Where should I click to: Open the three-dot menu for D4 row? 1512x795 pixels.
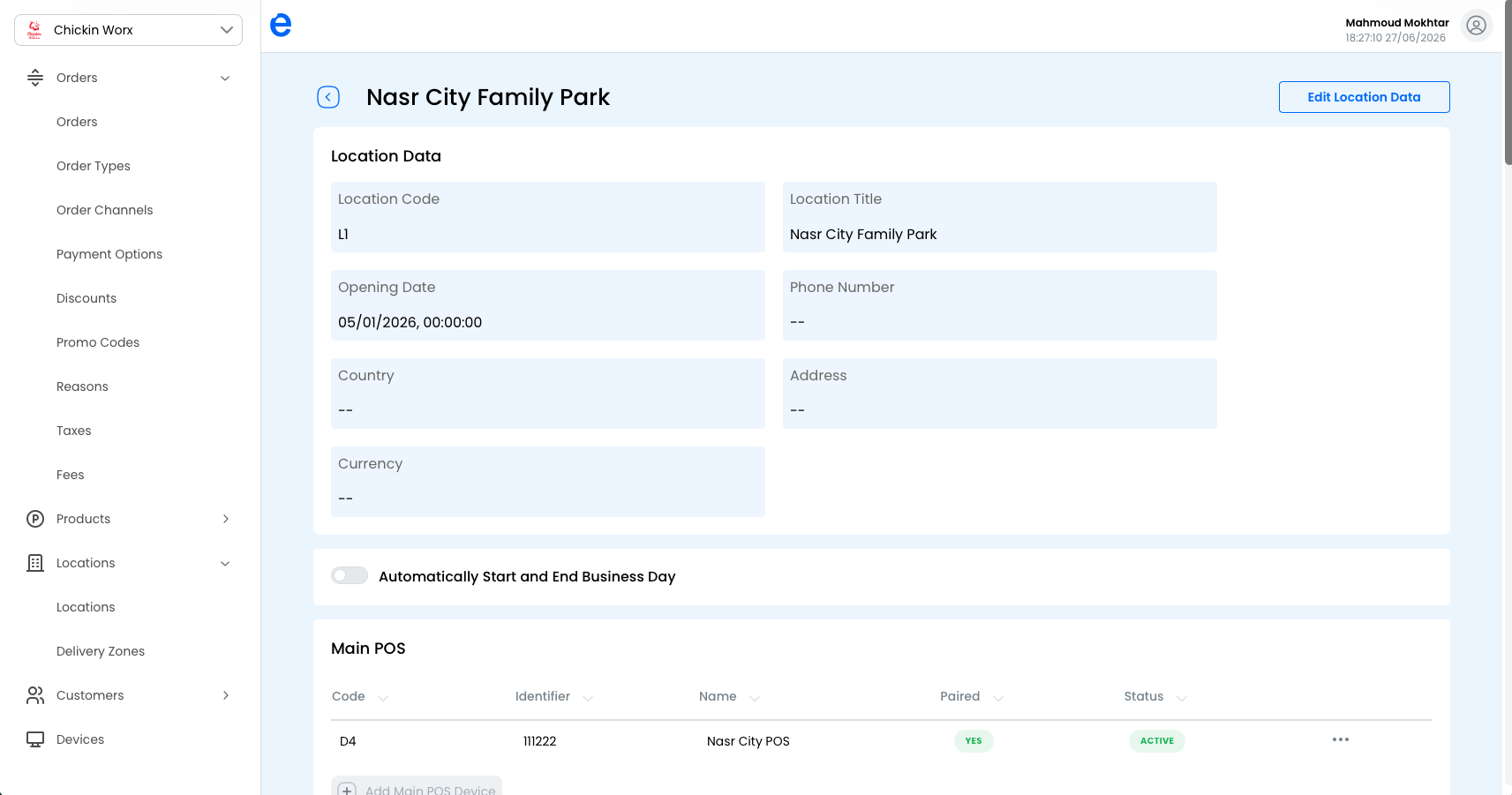pos(1341,739)
